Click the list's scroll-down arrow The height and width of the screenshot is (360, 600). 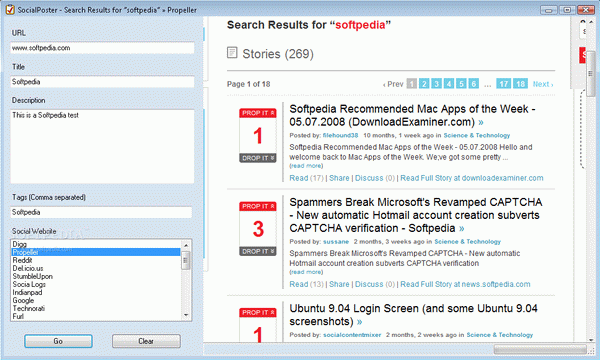[186, 315]
